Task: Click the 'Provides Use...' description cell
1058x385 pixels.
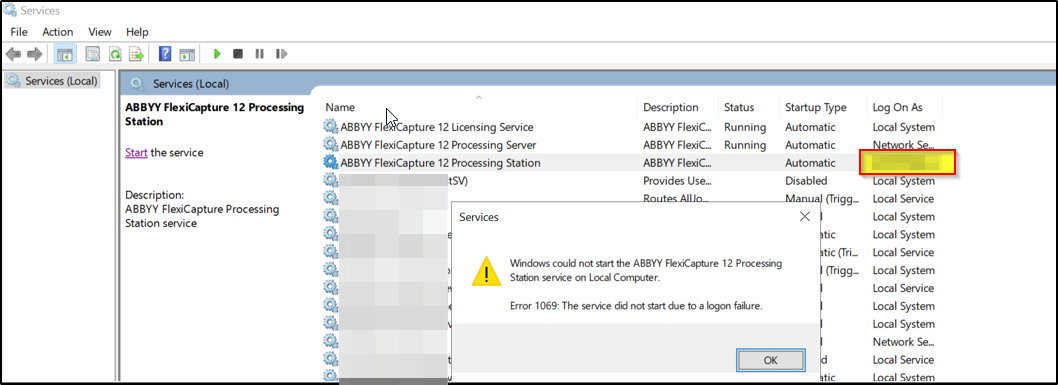Action: (x=677, y=181)
